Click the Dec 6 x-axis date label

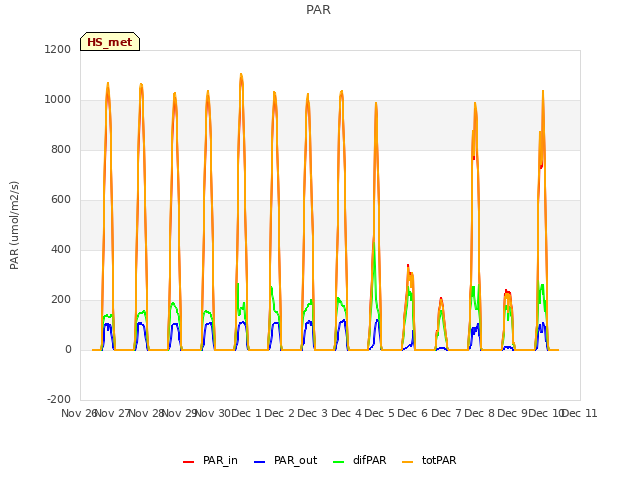coord(412,413)
